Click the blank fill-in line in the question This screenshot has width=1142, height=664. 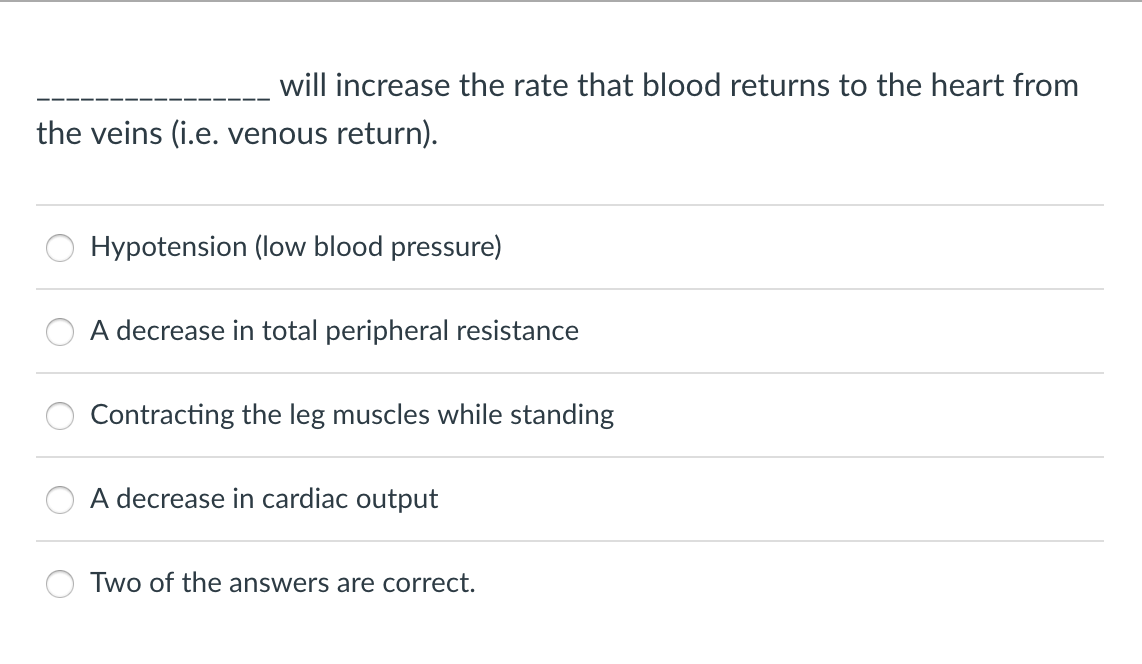[150, 95]
